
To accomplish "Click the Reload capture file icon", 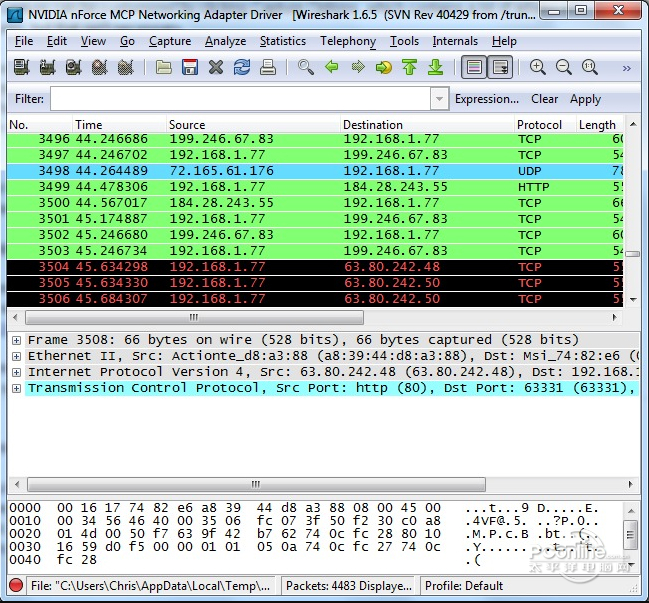I will coord(242,68).
